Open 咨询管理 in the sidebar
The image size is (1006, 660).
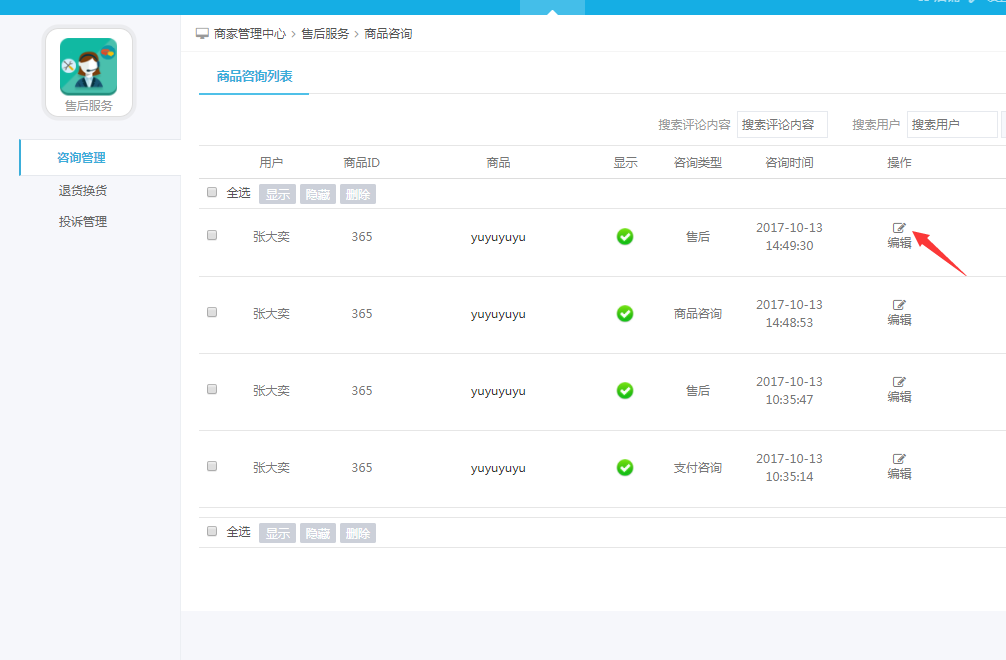[x=81, y=157]
